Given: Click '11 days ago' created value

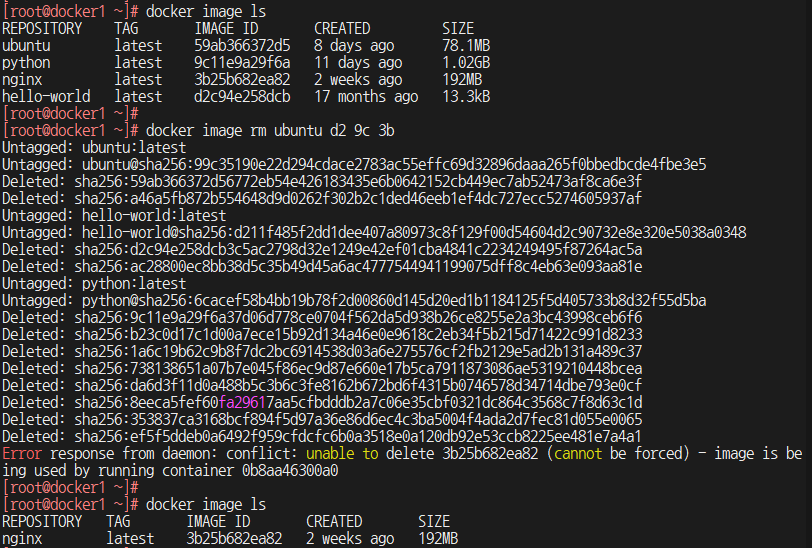Looking at the screenshot, I should 358,63.
